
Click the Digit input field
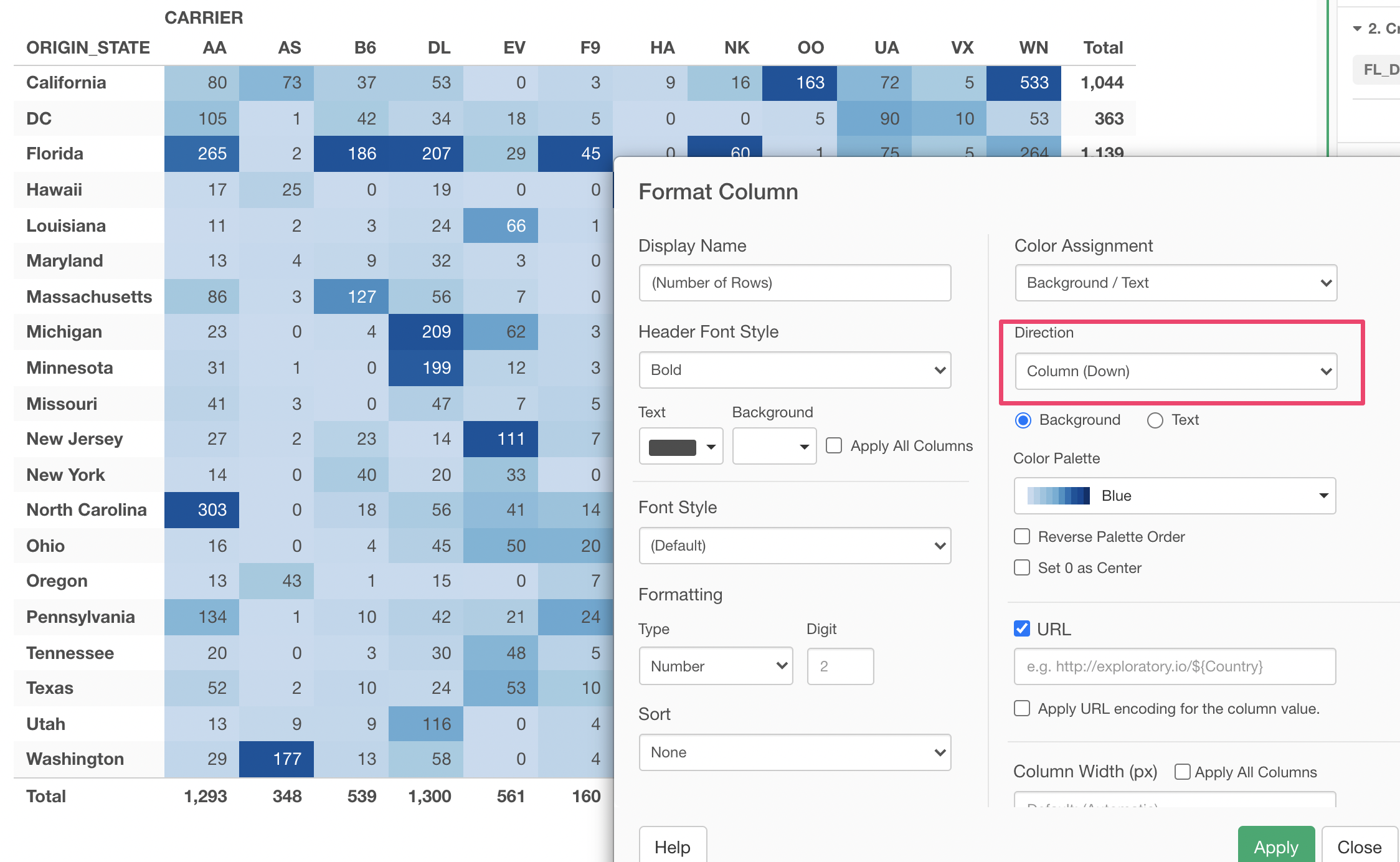pos(840,666)
